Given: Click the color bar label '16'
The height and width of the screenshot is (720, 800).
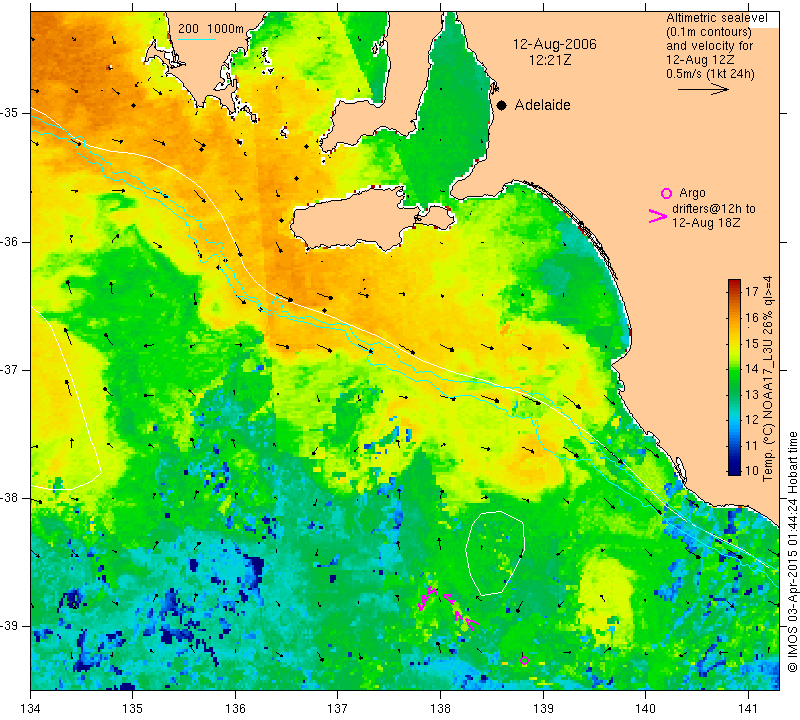Looking at the screenshot, I should [752, 317].
